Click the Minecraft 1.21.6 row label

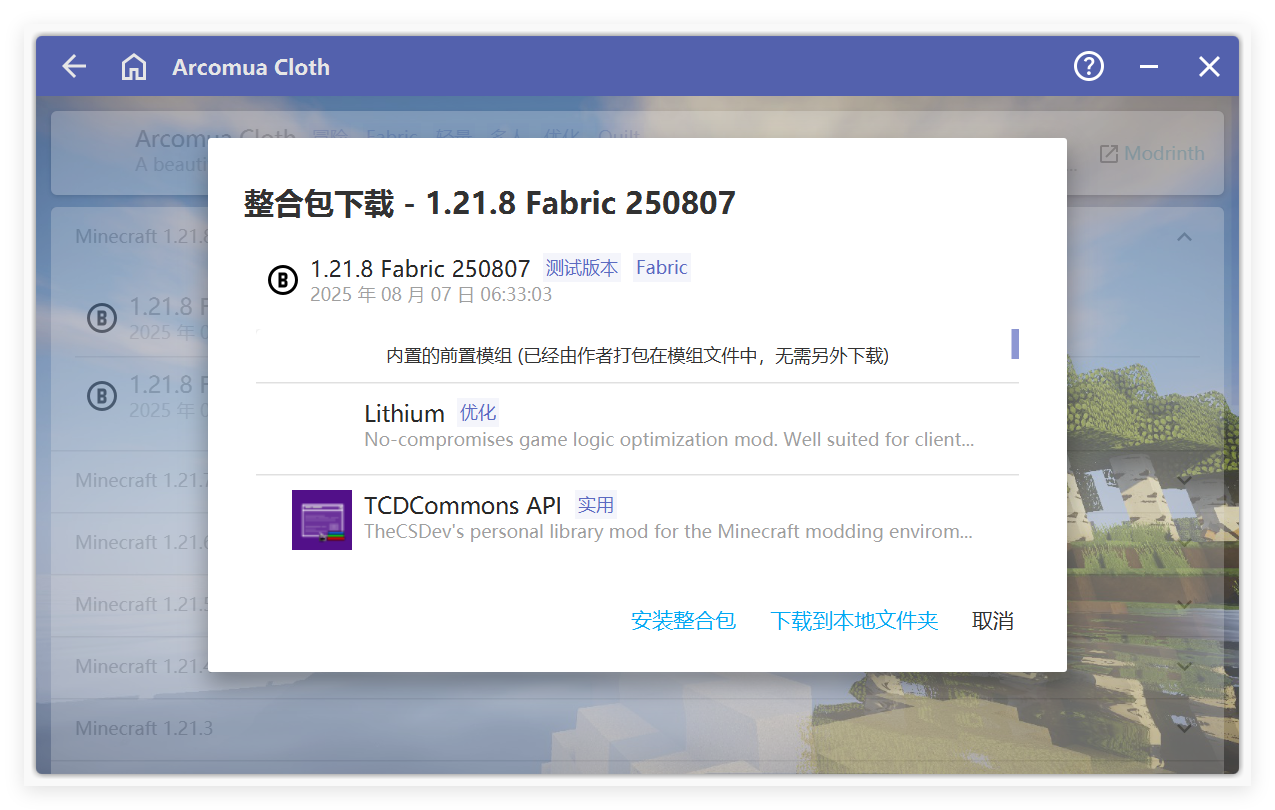pyautogui.click(x=142, y=542)
